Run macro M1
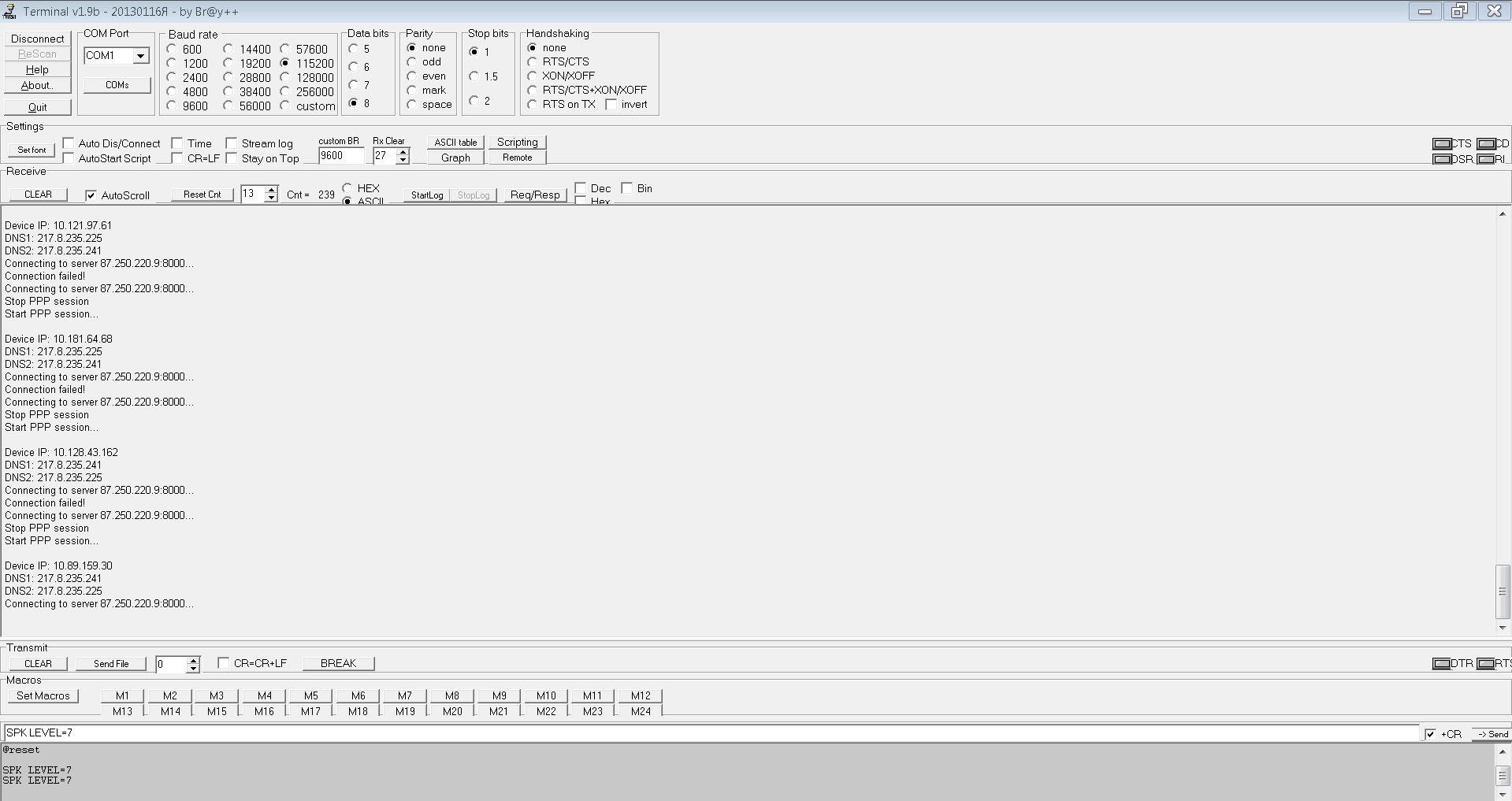 (122, 695)
